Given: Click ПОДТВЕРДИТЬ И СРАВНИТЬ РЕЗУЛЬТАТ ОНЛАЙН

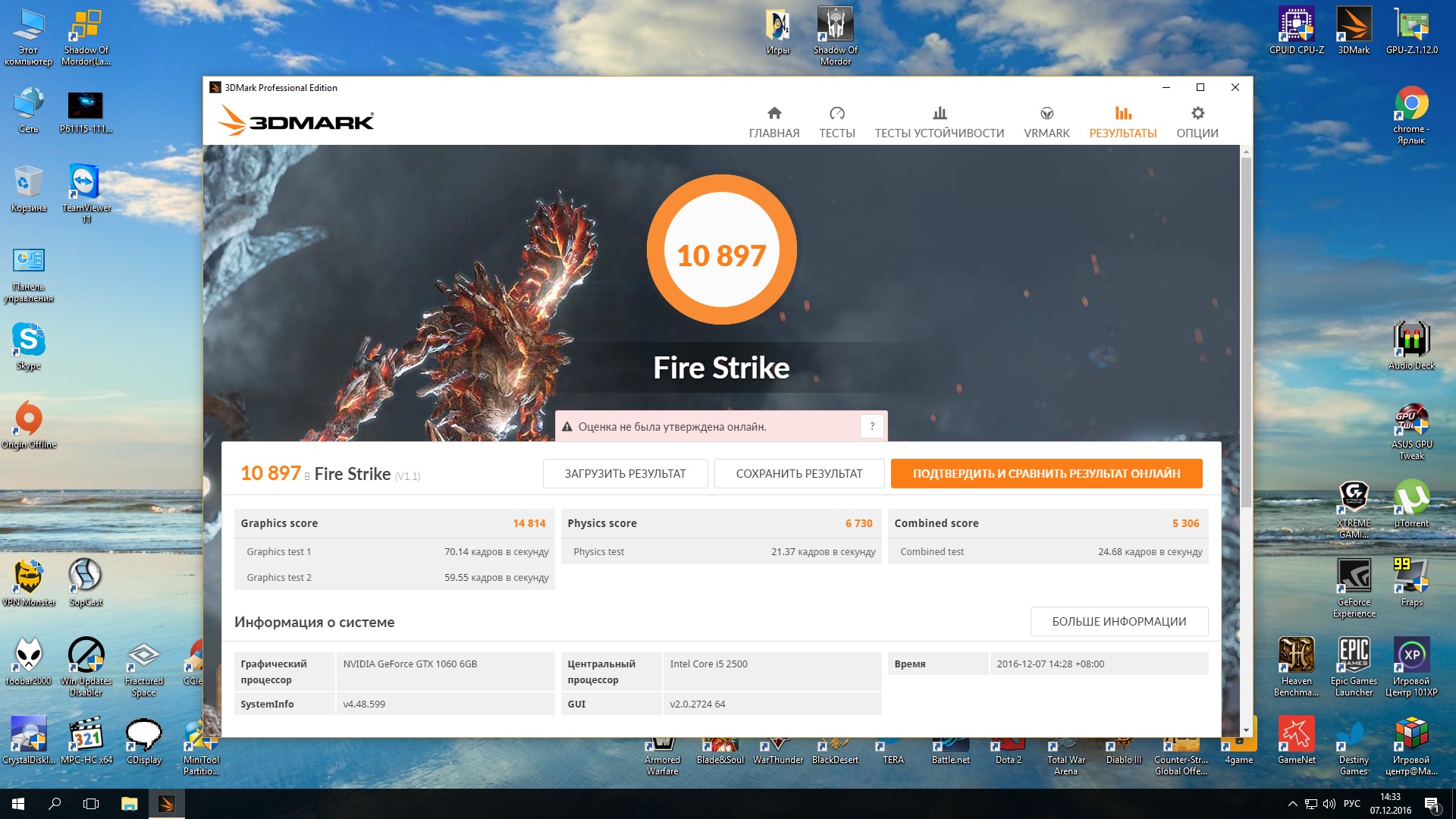Looking at the screenshot, I should [1046, 474].
